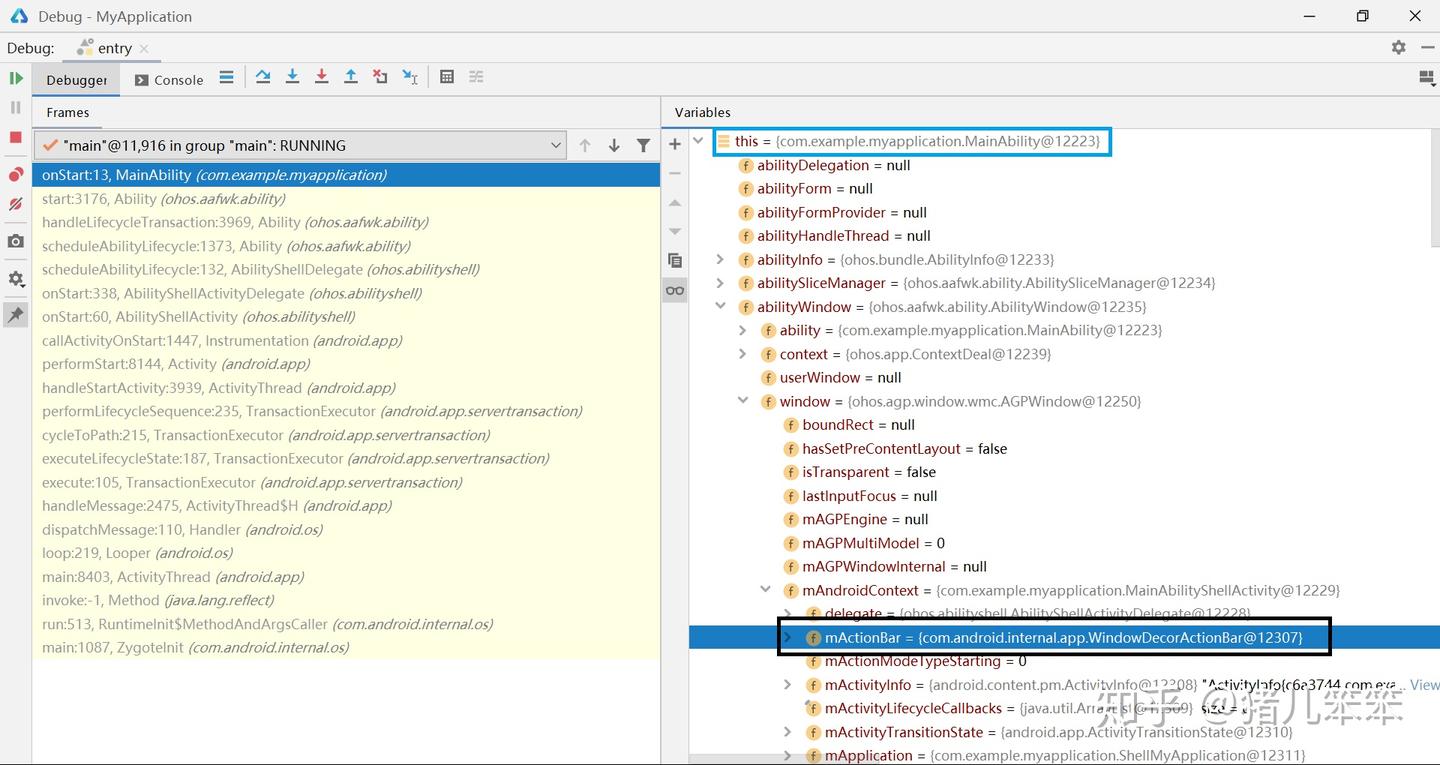Toggle Mute Breakpoints in left sidebar

pos(16,204)
